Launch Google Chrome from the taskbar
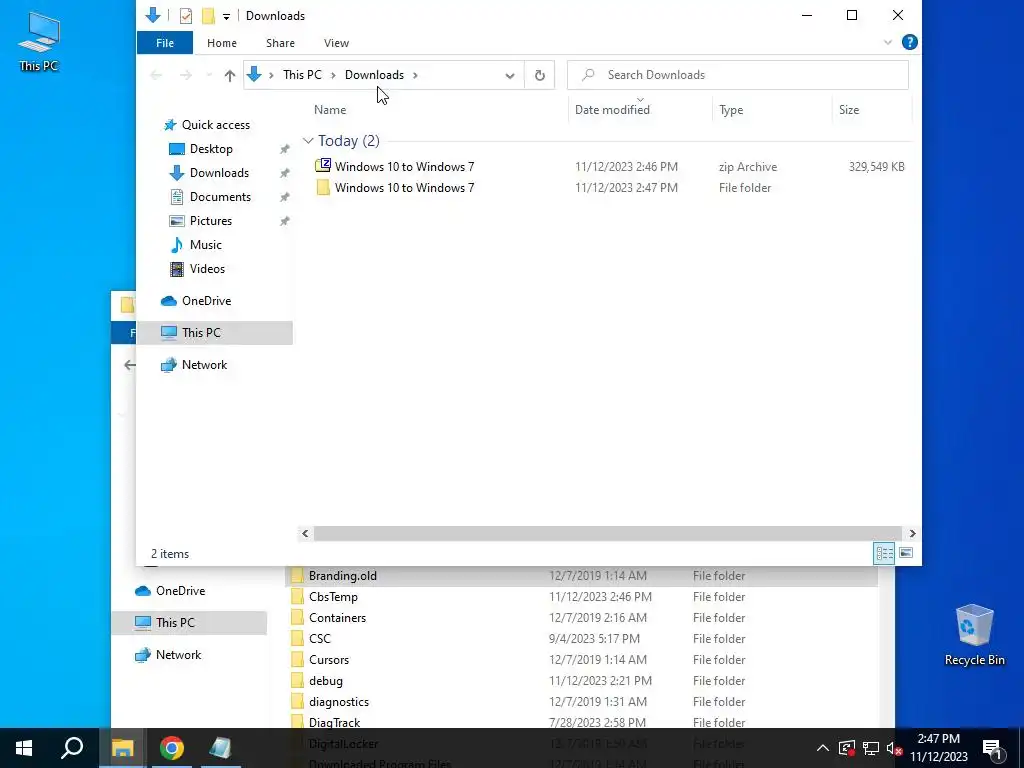Screen dimensions: 1024x768 (x=171, y=748)
